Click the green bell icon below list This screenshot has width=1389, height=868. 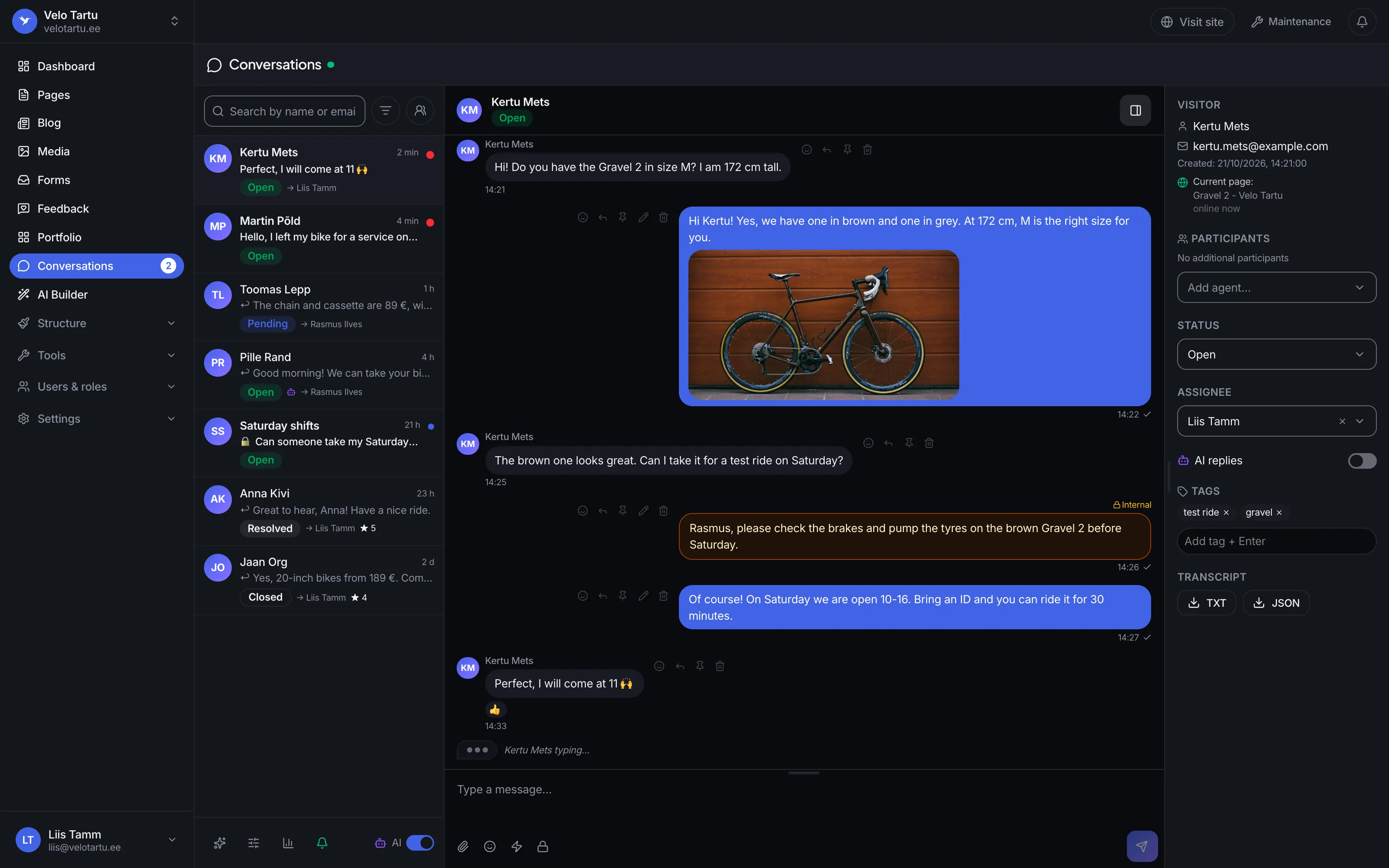[x=322, y=843]
